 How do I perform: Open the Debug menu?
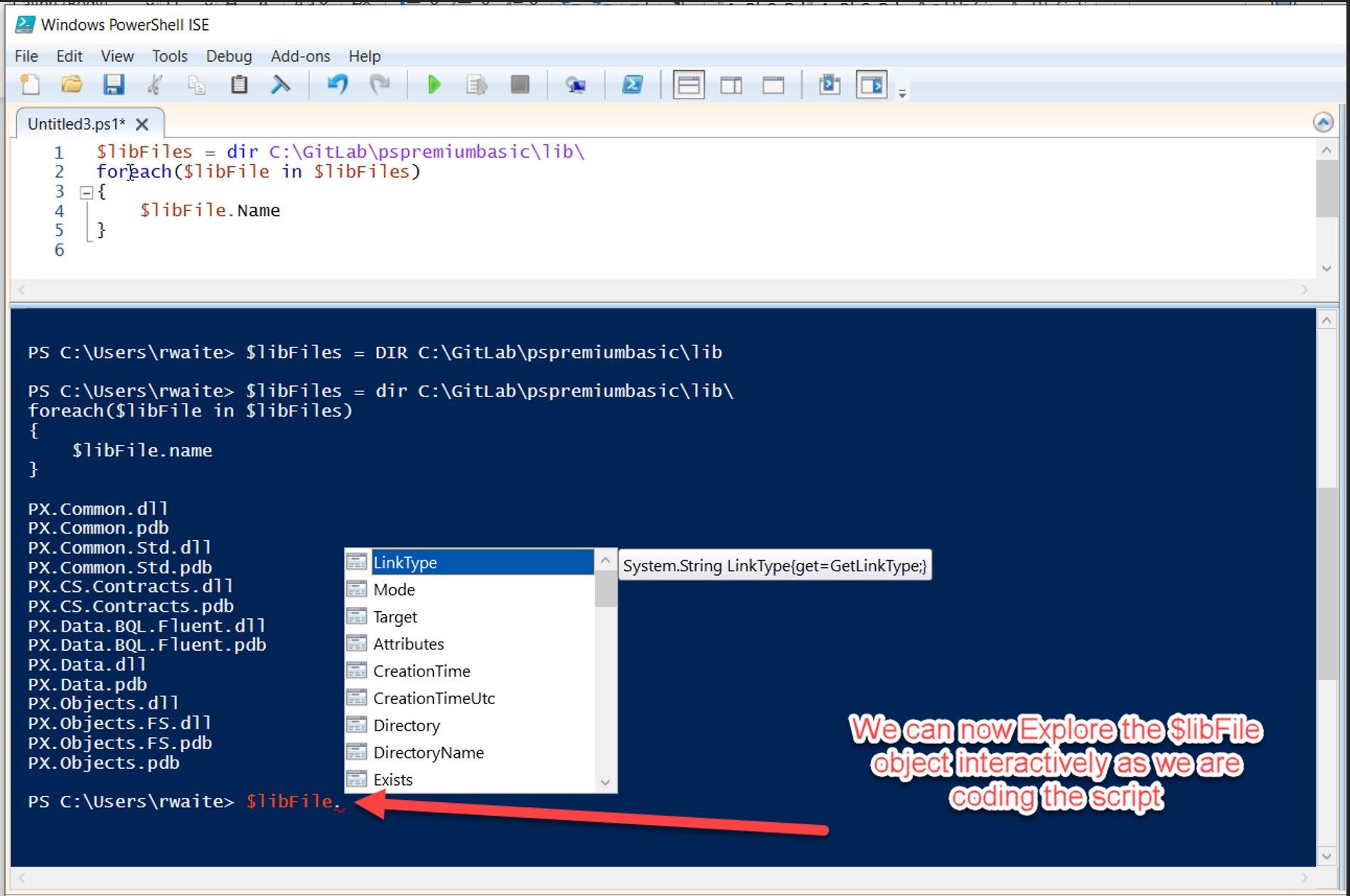[229, 56]
